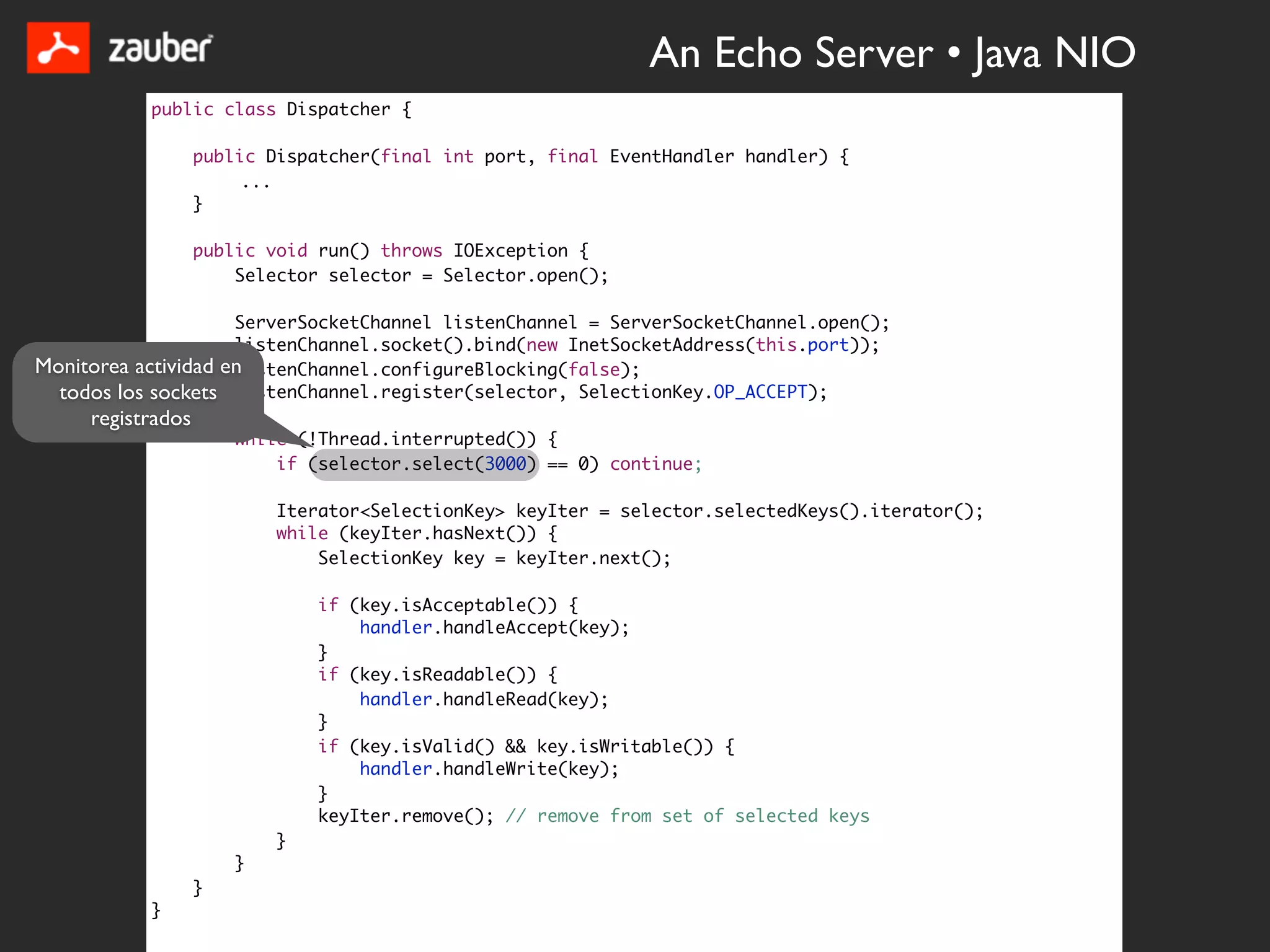Click handler.handleRead(key) call

[484, 700]
